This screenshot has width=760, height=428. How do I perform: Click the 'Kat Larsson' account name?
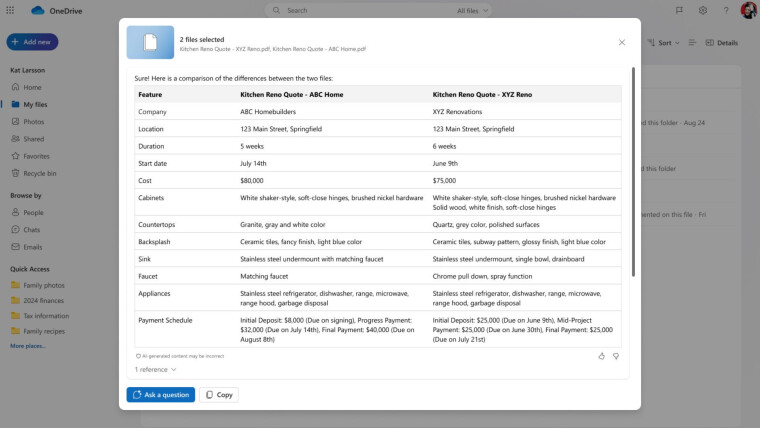point(28,70)
